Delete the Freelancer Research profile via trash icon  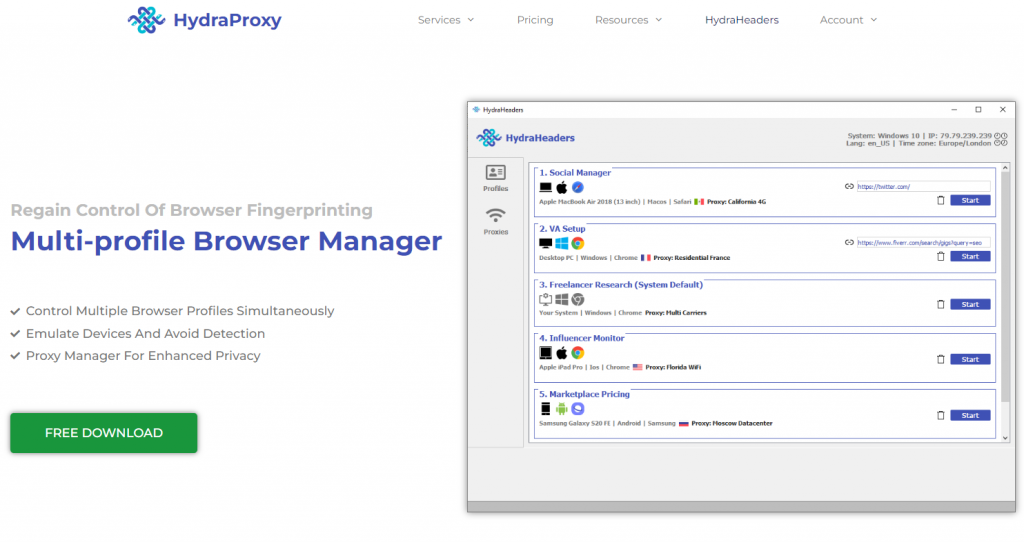click(x=940, y=304)
